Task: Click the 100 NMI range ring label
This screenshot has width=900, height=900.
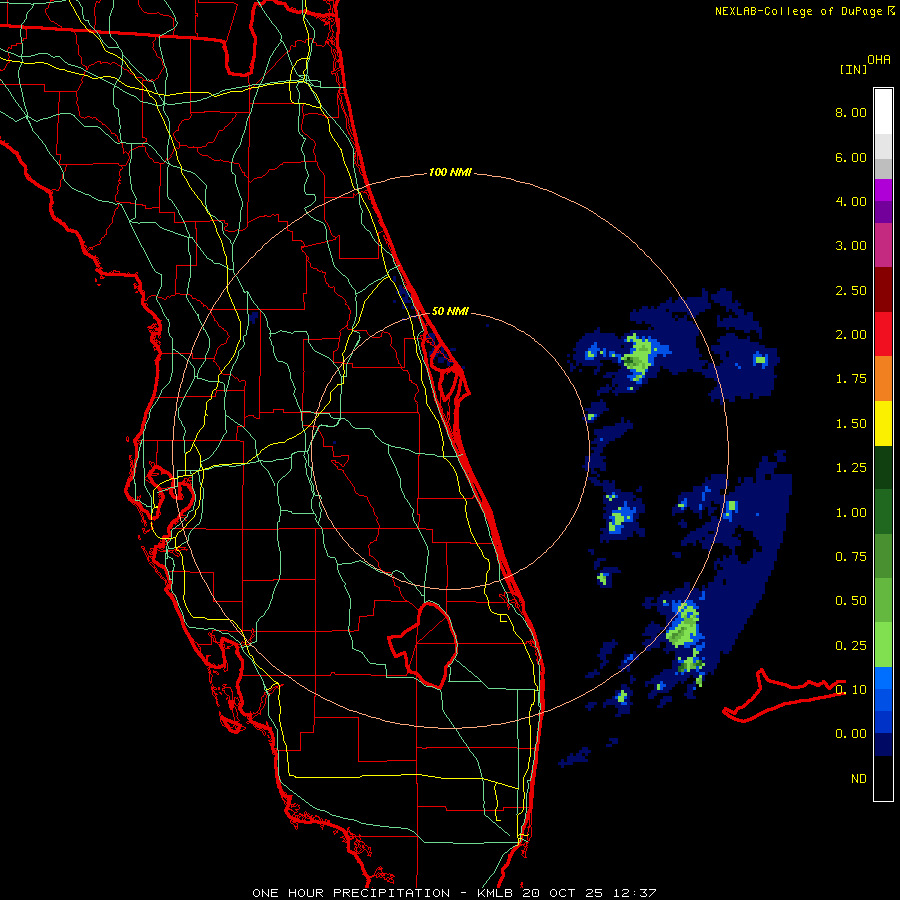Action: click(x=450, y=172)
